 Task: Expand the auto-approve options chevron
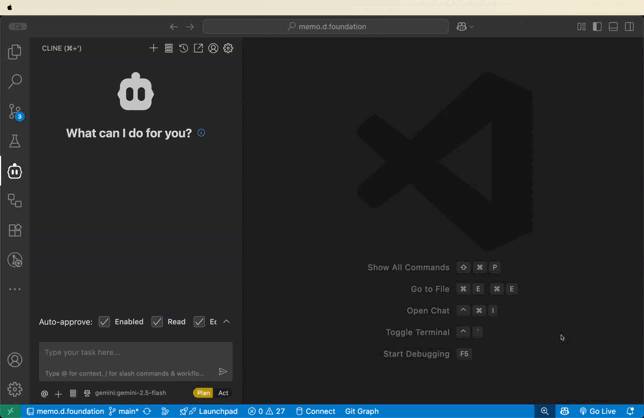(x=226, y=322)
